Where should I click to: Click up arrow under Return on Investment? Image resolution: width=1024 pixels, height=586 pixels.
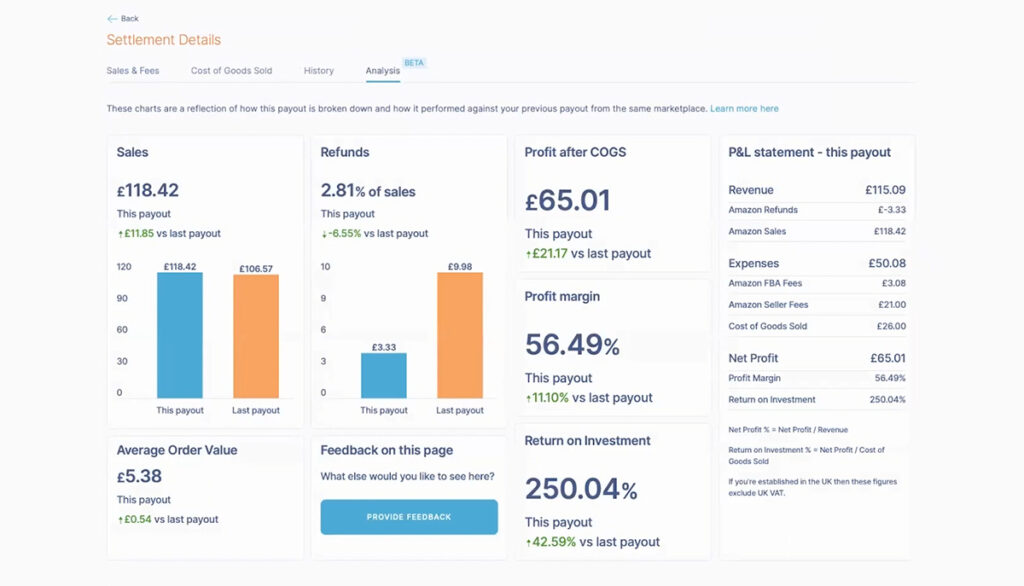pyautogui.click(x=528, y=542)
